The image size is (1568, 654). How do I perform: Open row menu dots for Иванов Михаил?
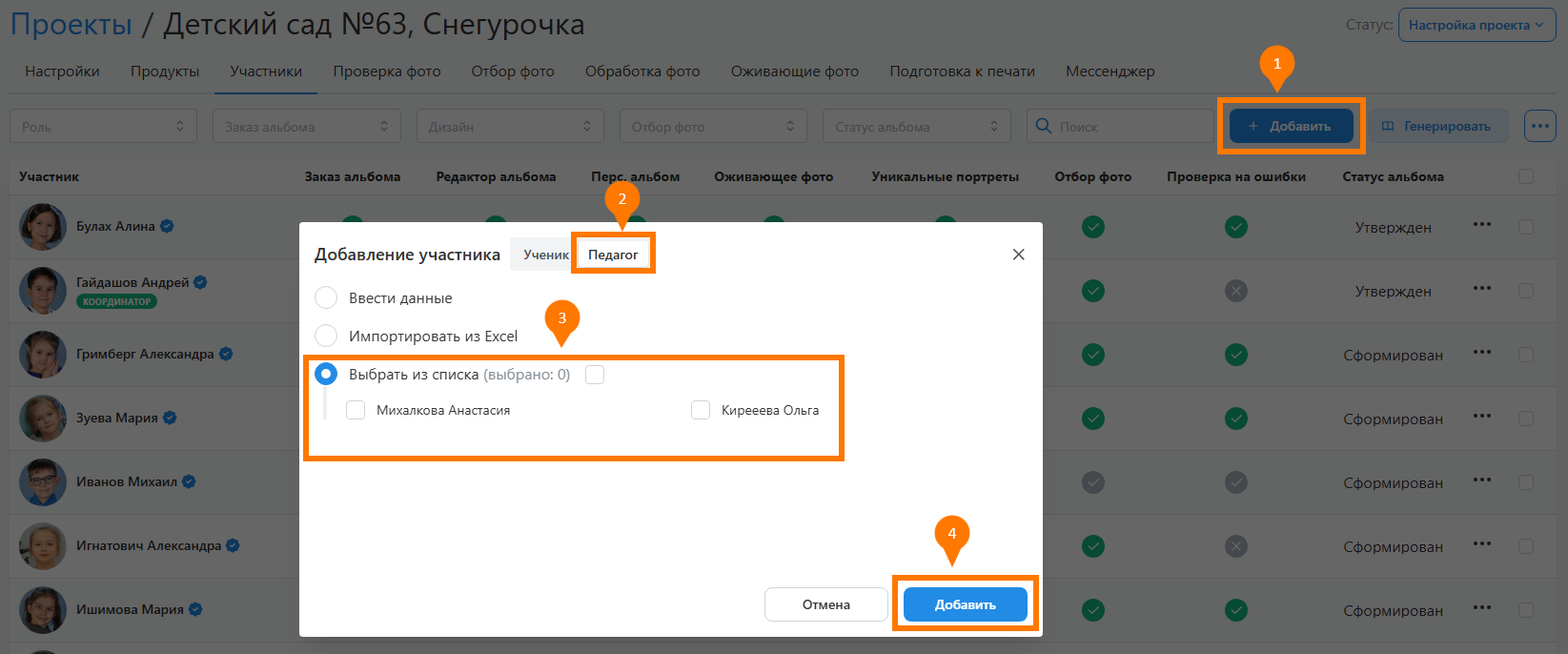point(1481,480)
